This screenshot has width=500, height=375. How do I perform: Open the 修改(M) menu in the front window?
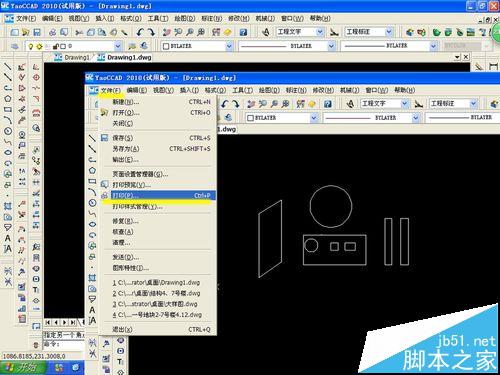coord(323,90)
